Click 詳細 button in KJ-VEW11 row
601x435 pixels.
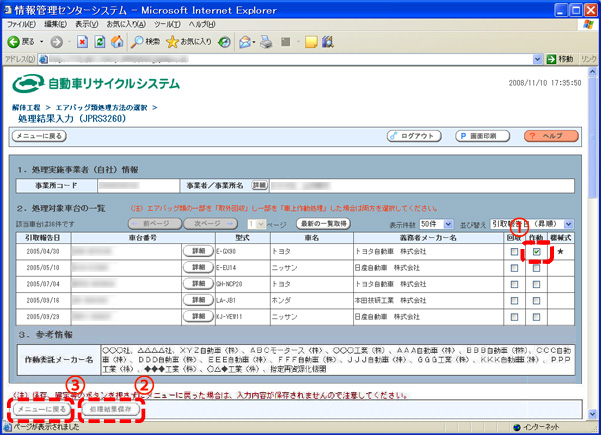[x=198, y=316]
